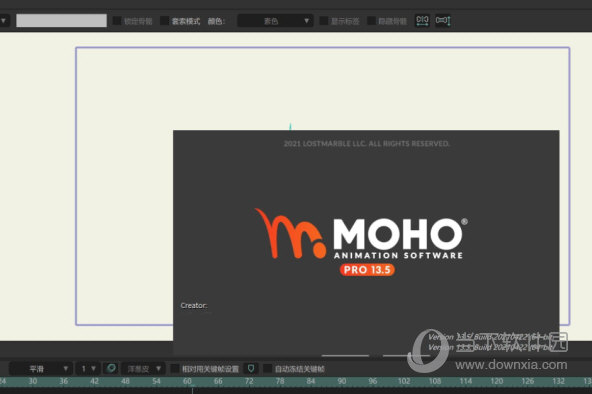This screenshot has height=394, width=592.
Task: Toggle the 自动冻结关键帧 checkbox
Action: coord(267,368)
